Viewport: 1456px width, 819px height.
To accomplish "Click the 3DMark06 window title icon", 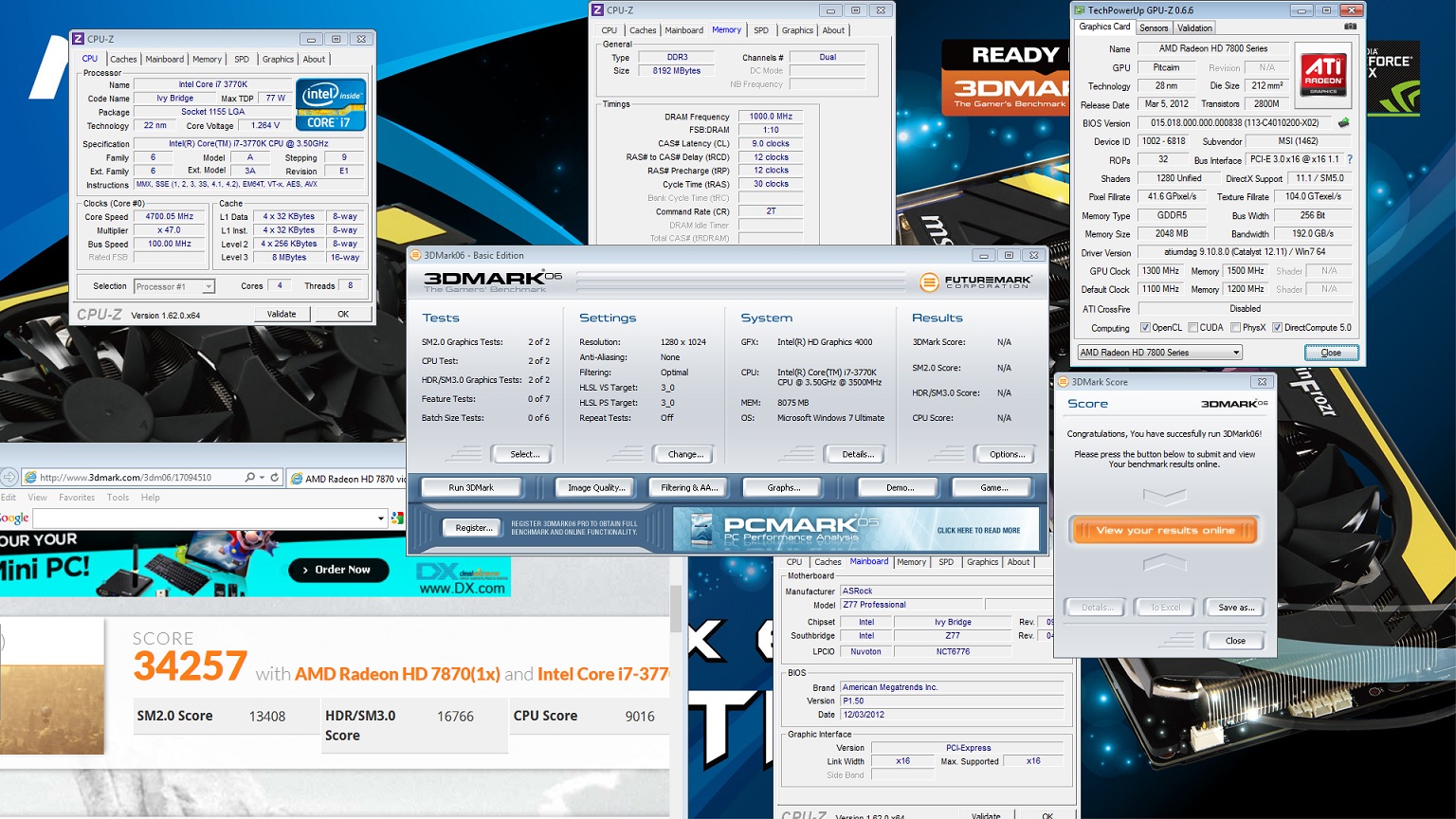I will pyautogui.click(x=415, y=255).
